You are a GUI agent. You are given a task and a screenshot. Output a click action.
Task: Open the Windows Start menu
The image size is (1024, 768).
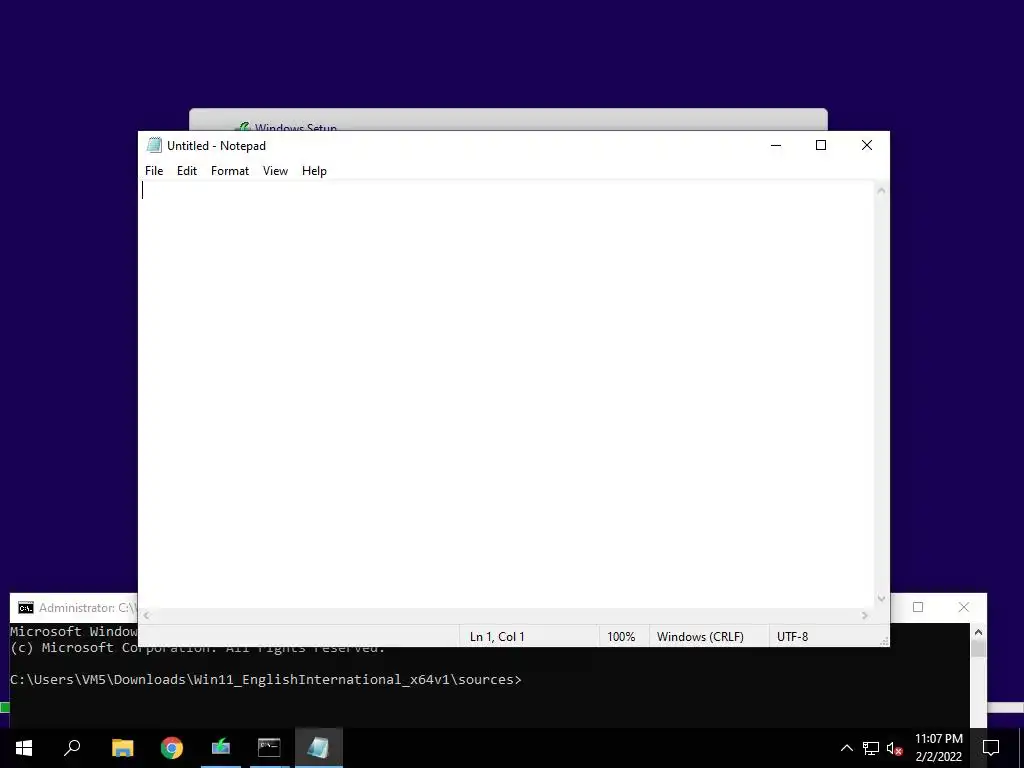24,748
